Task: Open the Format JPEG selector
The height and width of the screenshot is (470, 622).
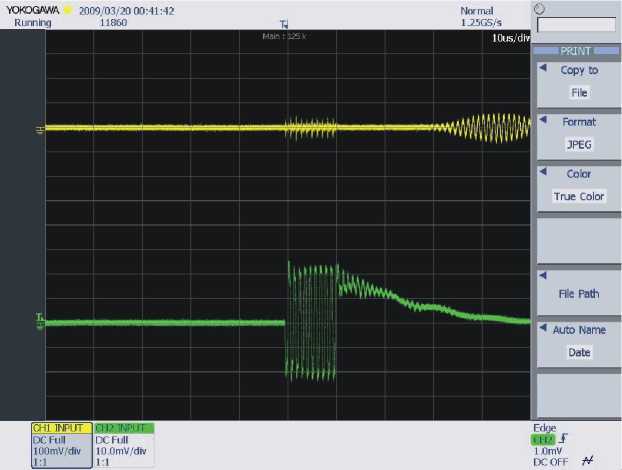Action: click(x=578, y=143)
